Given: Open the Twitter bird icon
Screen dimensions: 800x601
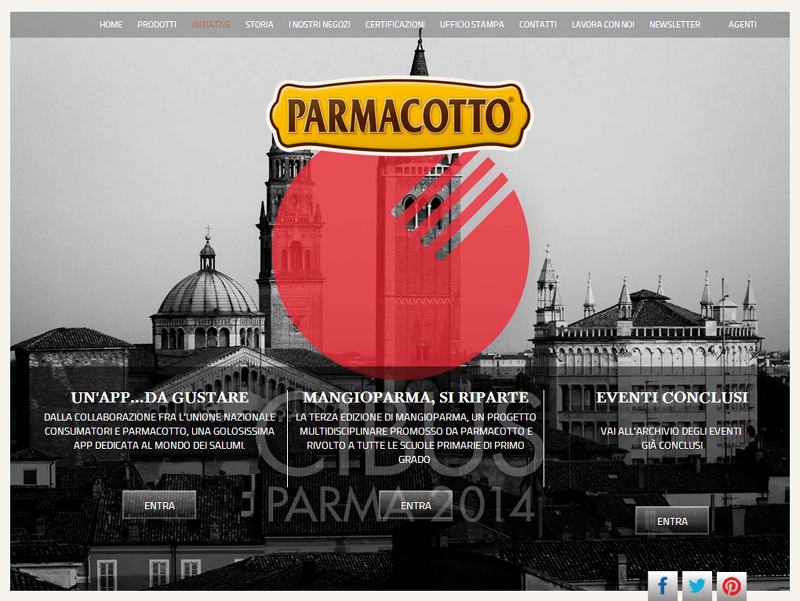Looking at the screenshot, I should coord(697,586).
